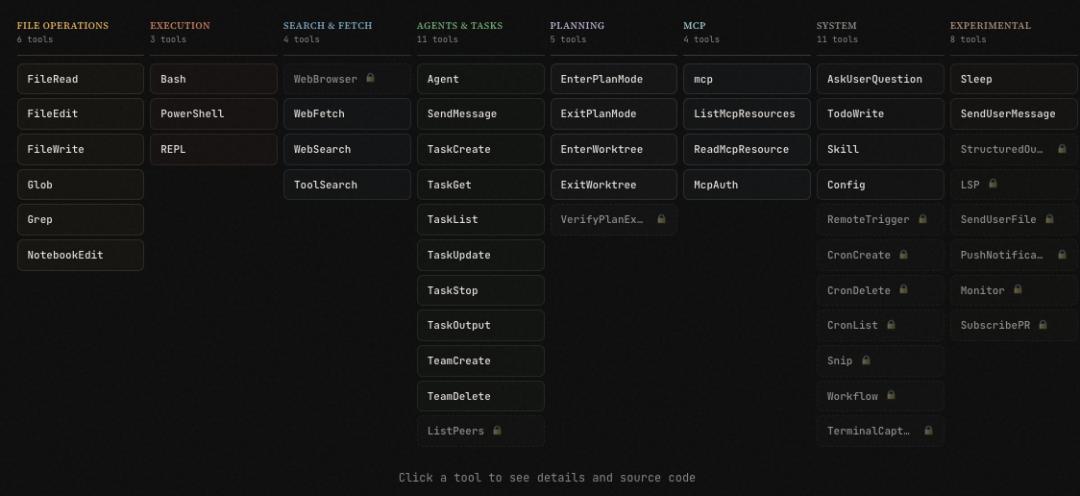
Task: Open the WebFetch tool
Action: [x=346, y=114]
